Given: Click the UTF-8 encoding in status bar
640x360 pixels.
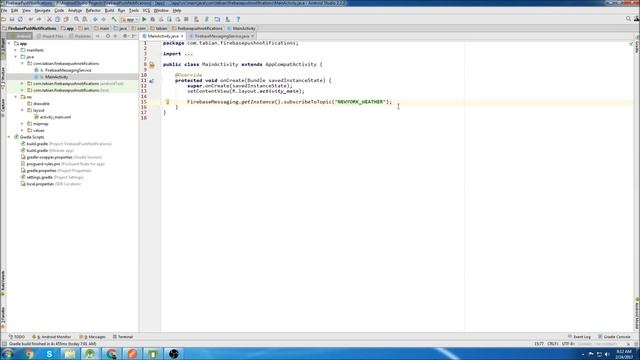Looking at the screenshot, I should click(568, 344).
